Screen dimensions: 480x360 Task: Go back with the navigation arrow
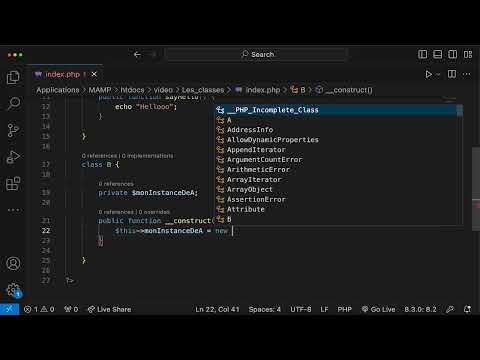(137, 54)
